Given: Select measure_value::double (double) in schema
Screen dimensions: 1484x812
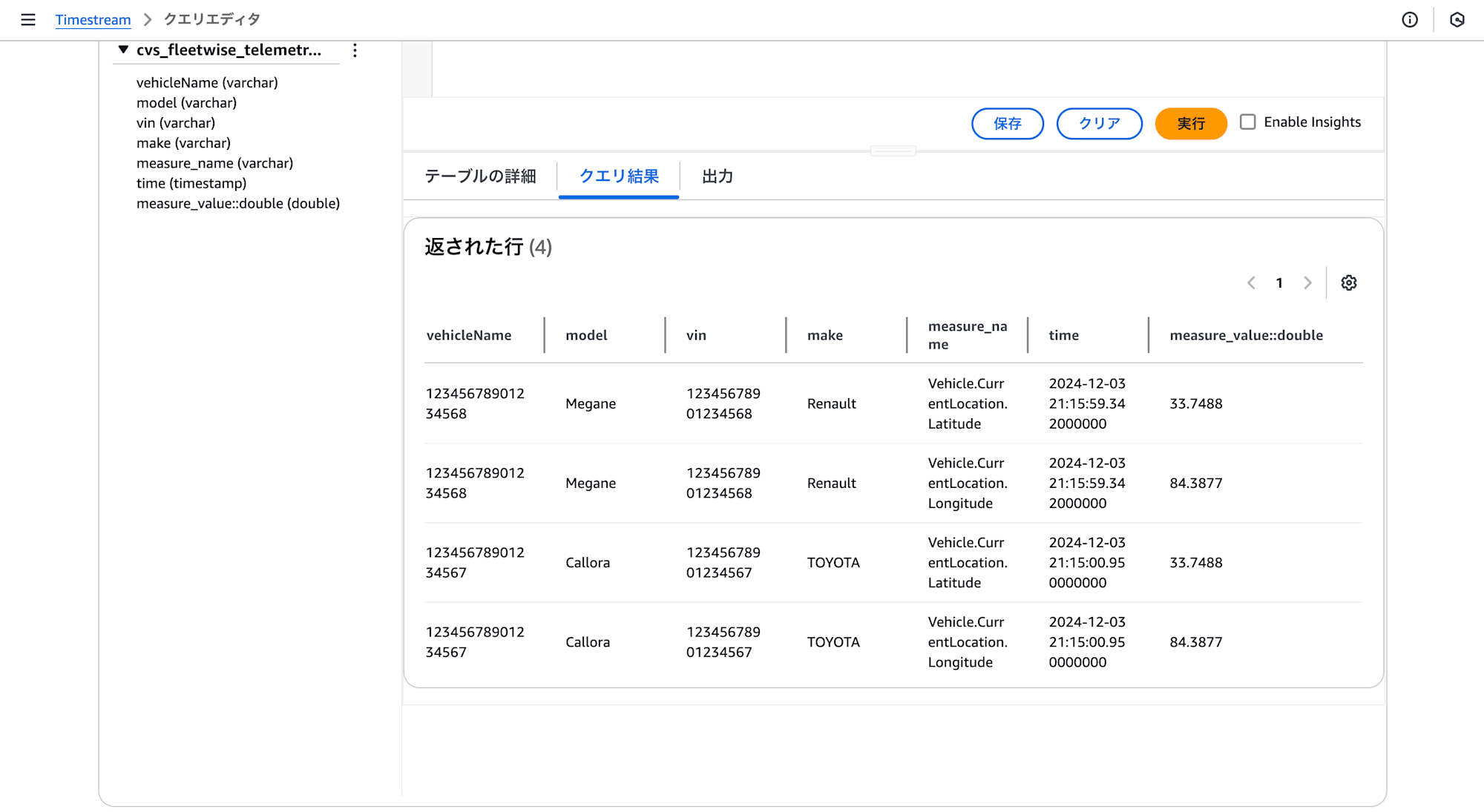Looking at the screenshot, I should [238, 203].
